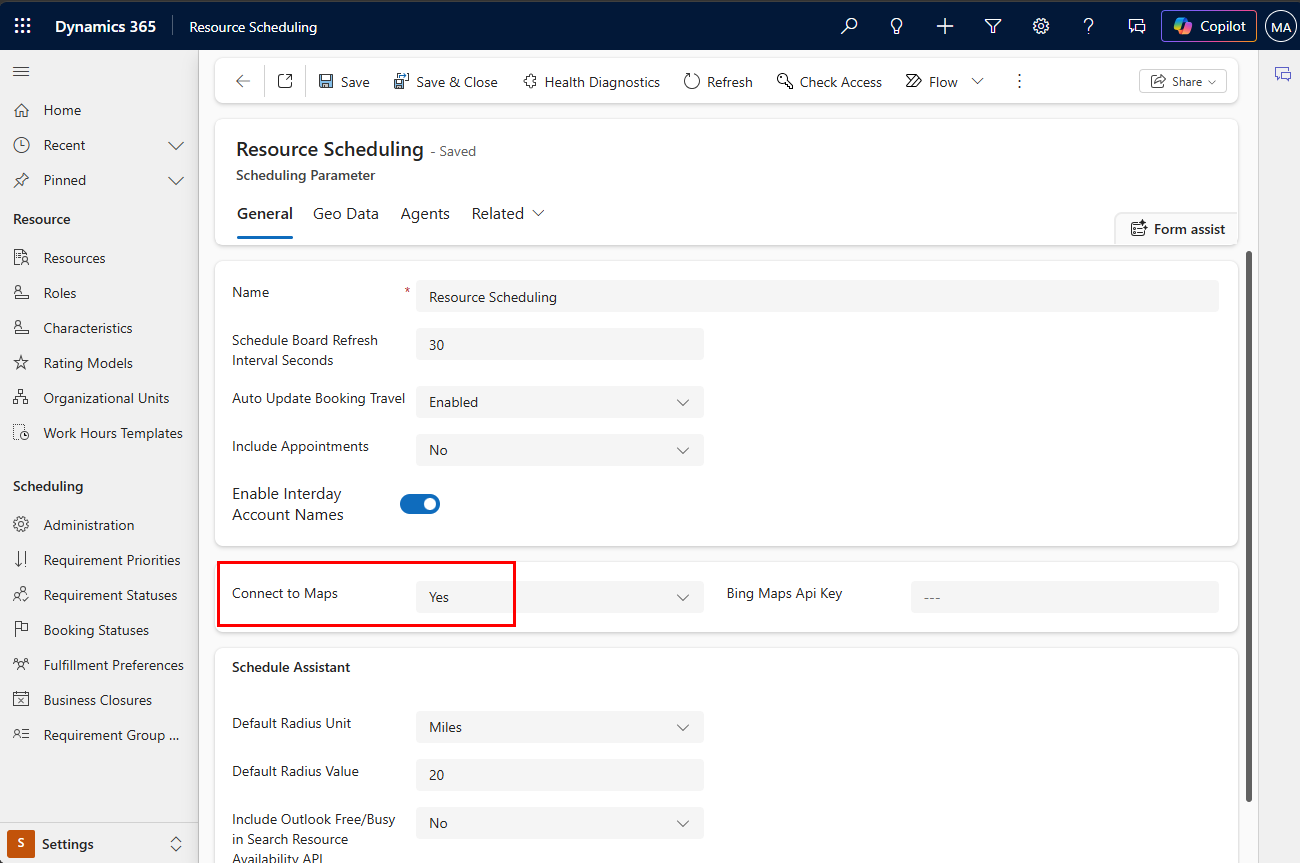Click Save & Close
The width and height of the screenshot is (1300, 863).
(445, 82)
